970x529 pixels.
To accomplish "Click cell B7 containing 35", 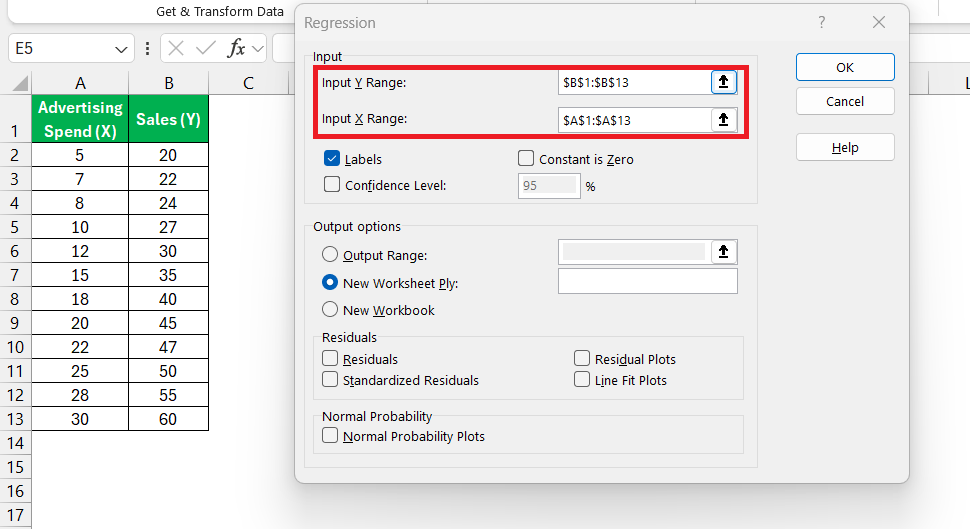I will click(168, 275).
